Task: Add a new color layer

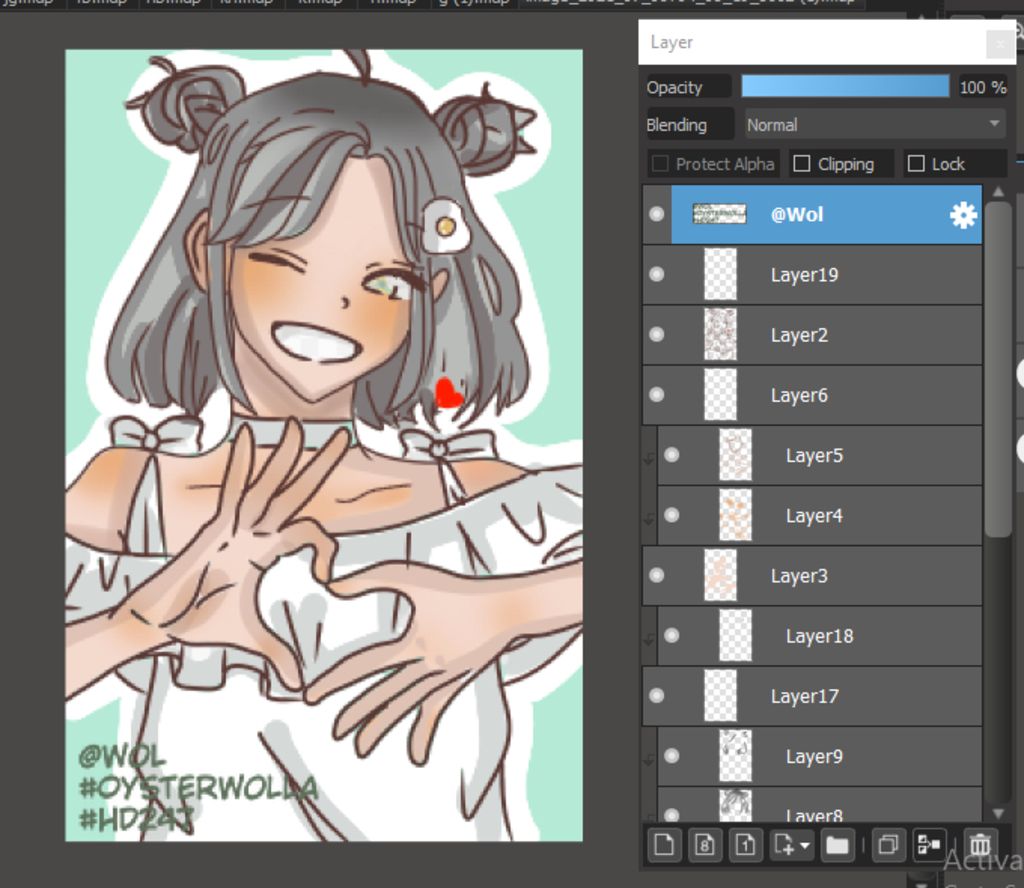Action: pyautogui.click(x=664, y=846)
